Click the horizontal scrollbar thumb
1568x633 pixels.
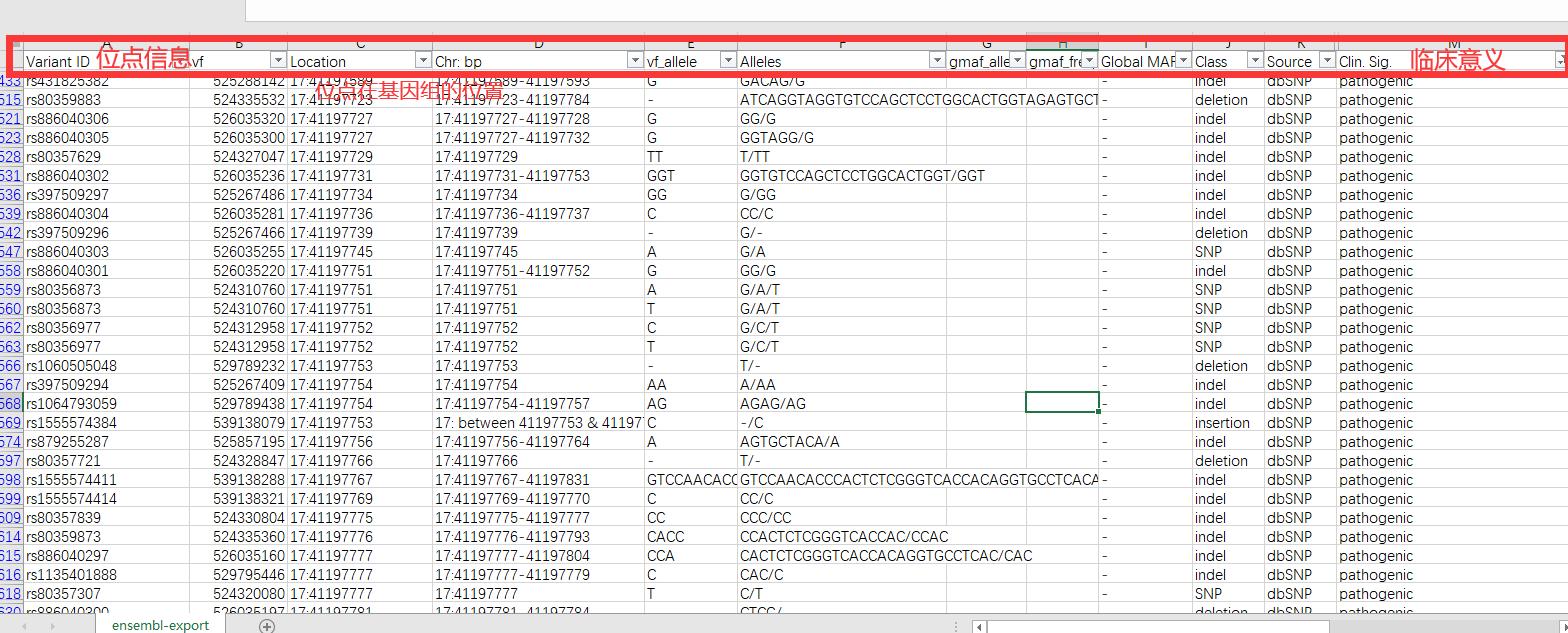pyautogui.click(x=1158, y=627)
